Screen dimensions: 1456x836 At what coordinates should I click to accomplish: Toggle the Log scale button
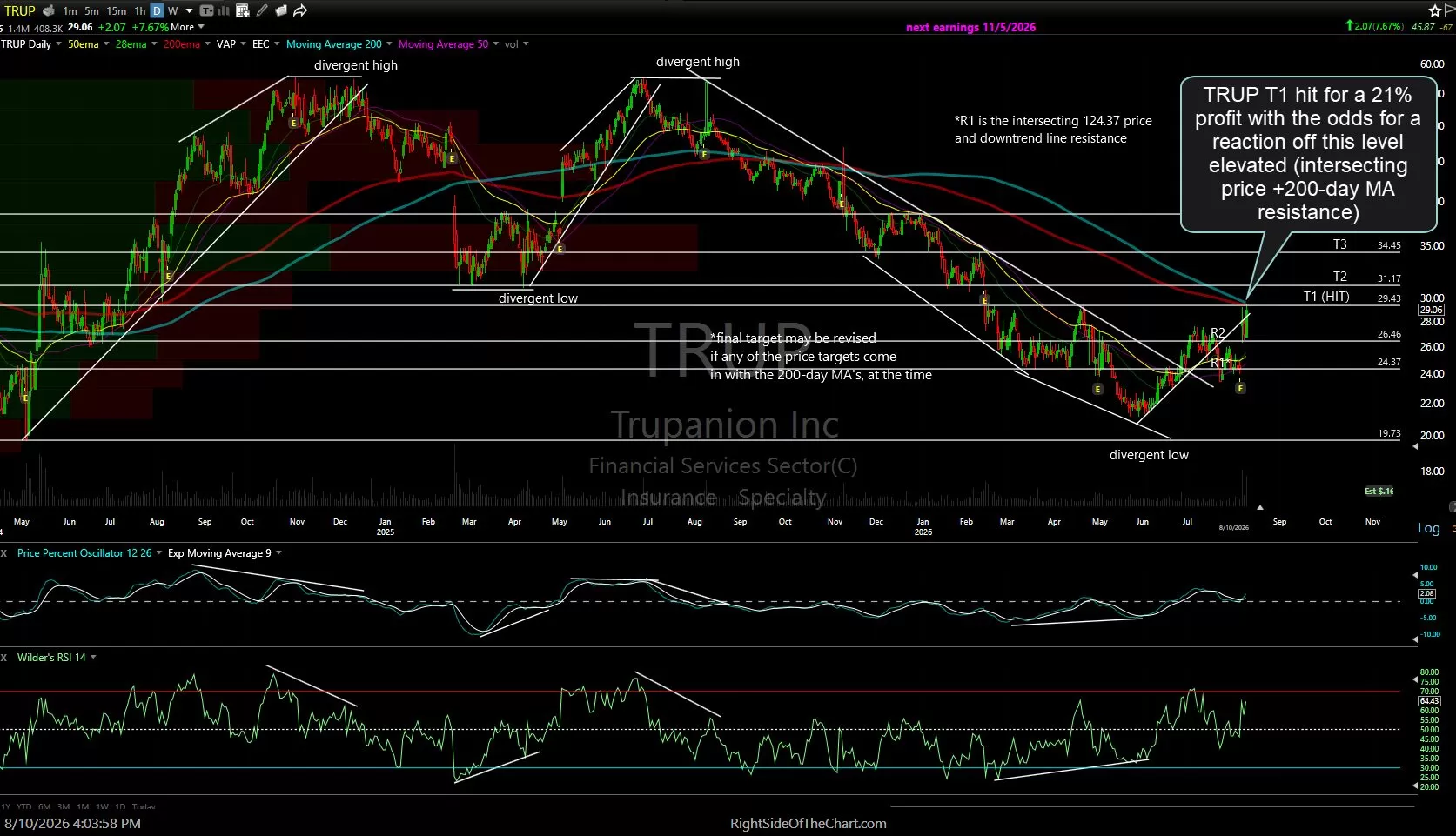[x=1428, y=528]
